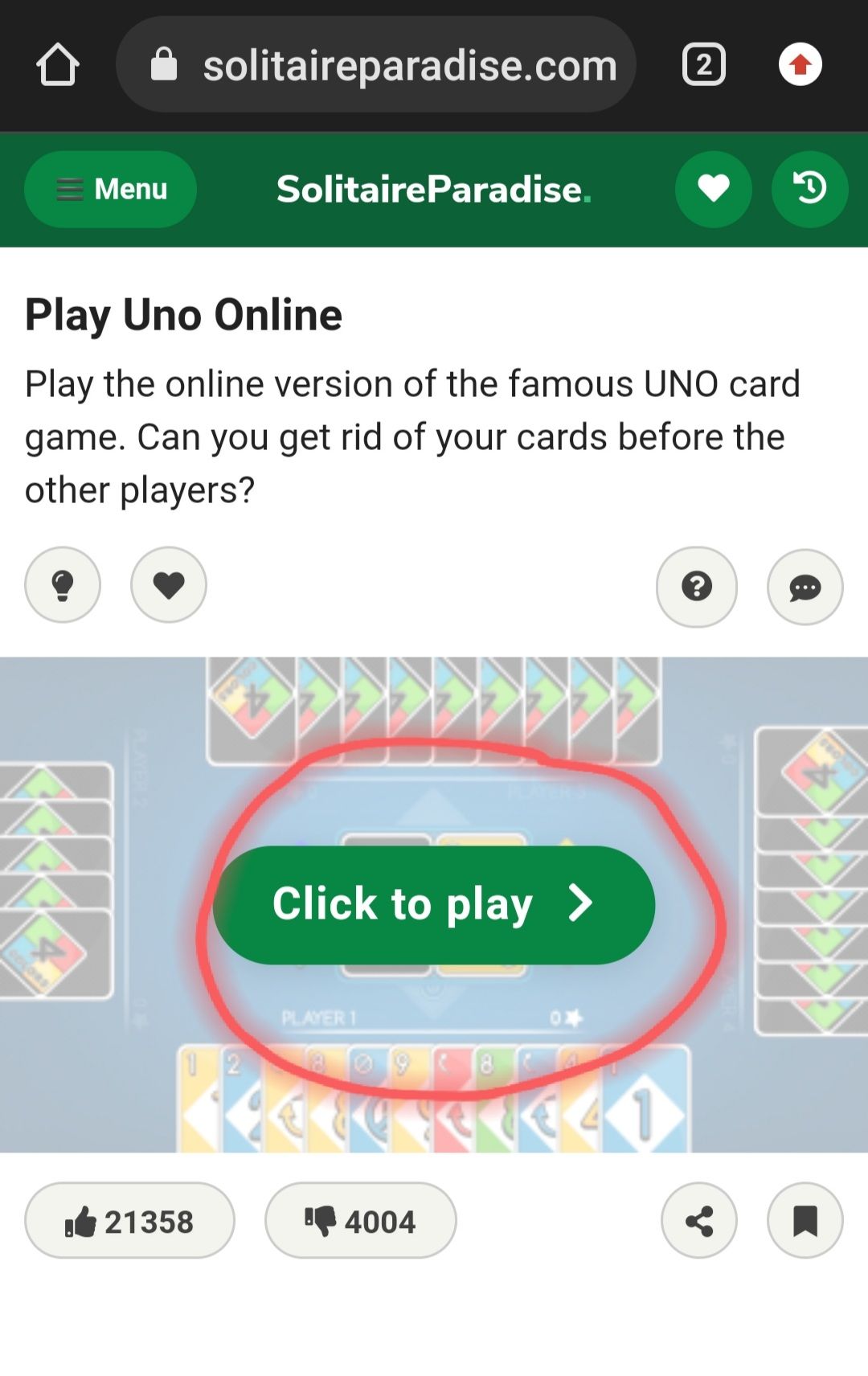Viewport: 868px width, 1376px height.
Task: Tap the red upward arrow update icon
Action: pos(800,64)
